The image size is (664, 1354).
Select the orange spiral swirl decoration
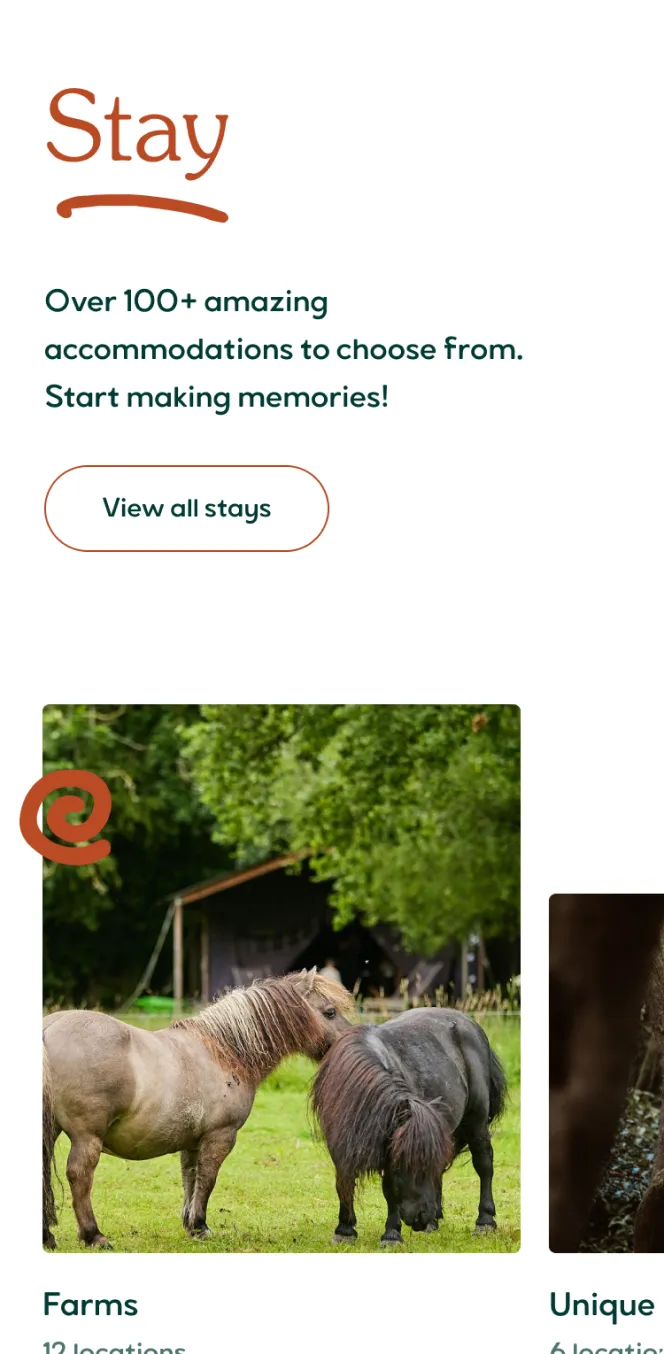pos(66,817)
